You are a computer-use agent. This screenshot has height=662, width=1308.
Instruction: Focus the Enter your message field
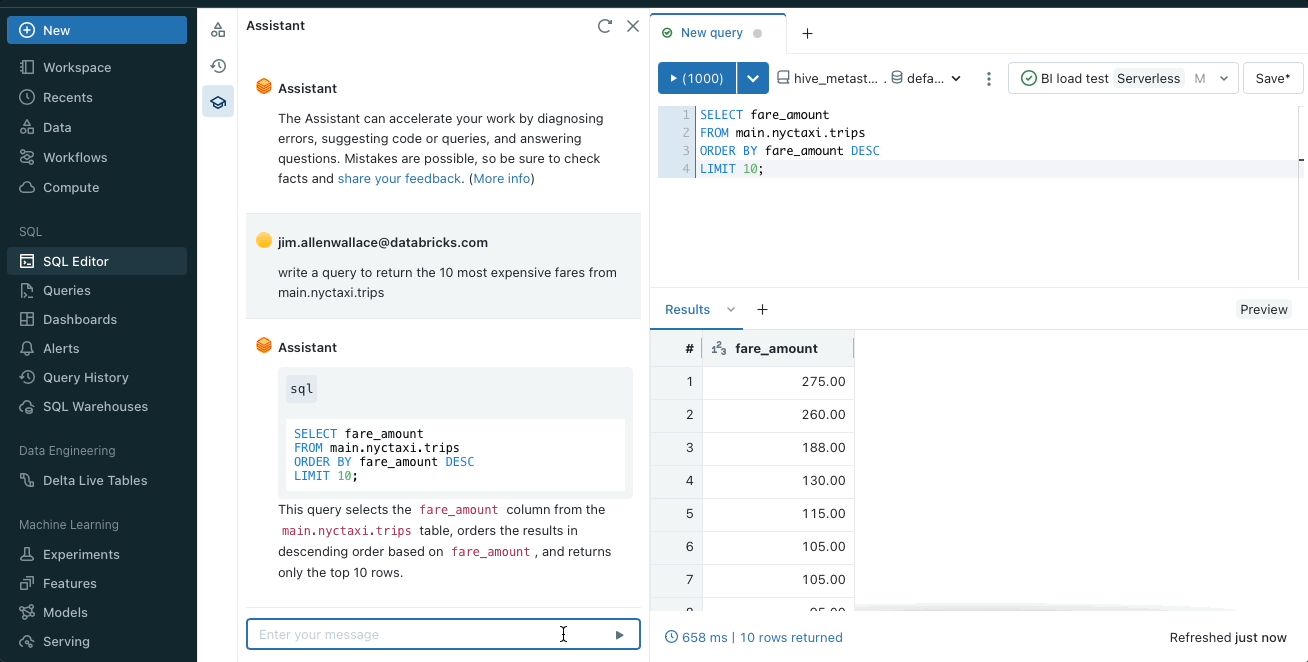[x=400, y=634]
